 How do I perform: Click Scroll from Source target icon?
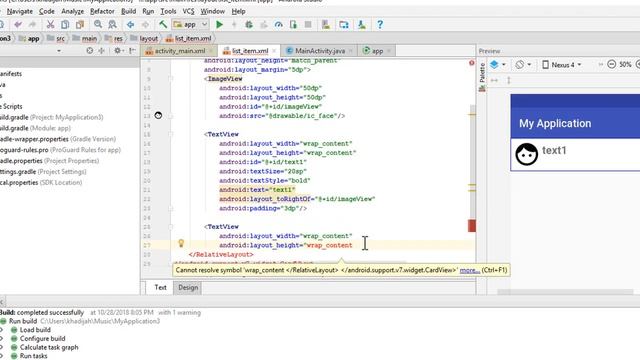click(89, 51)
